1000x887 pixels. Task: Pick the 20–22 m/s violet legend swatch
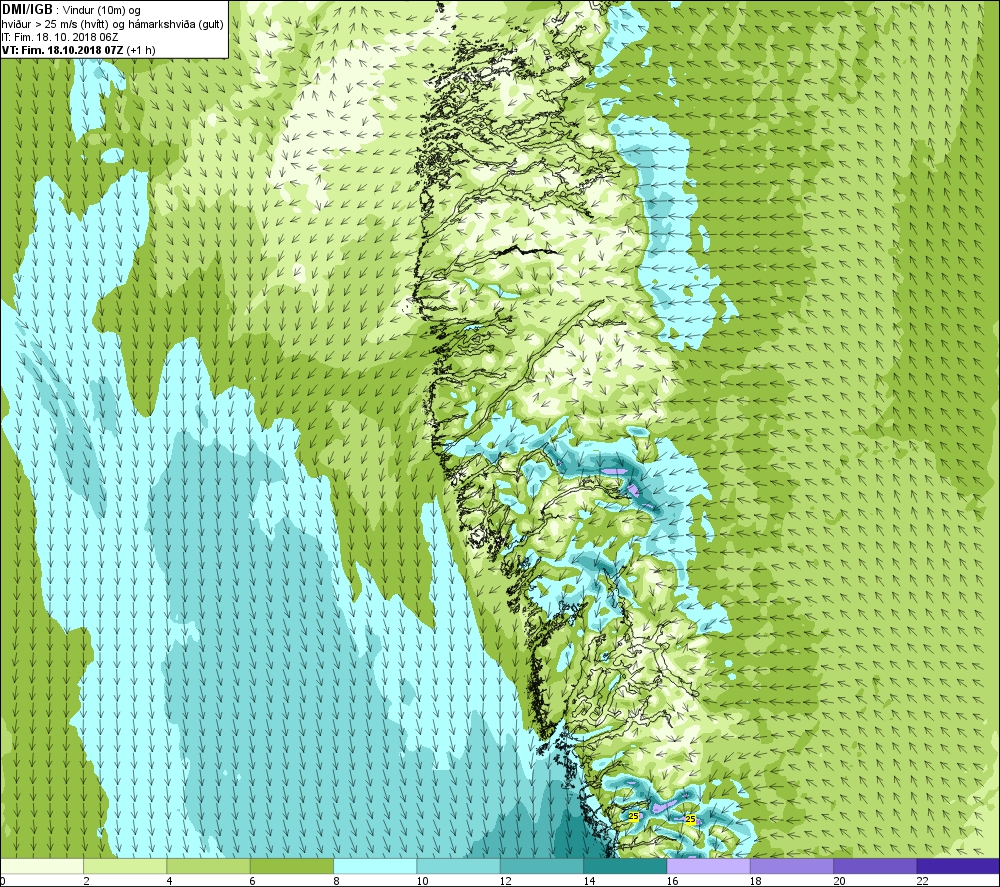[x=875, y=866]
